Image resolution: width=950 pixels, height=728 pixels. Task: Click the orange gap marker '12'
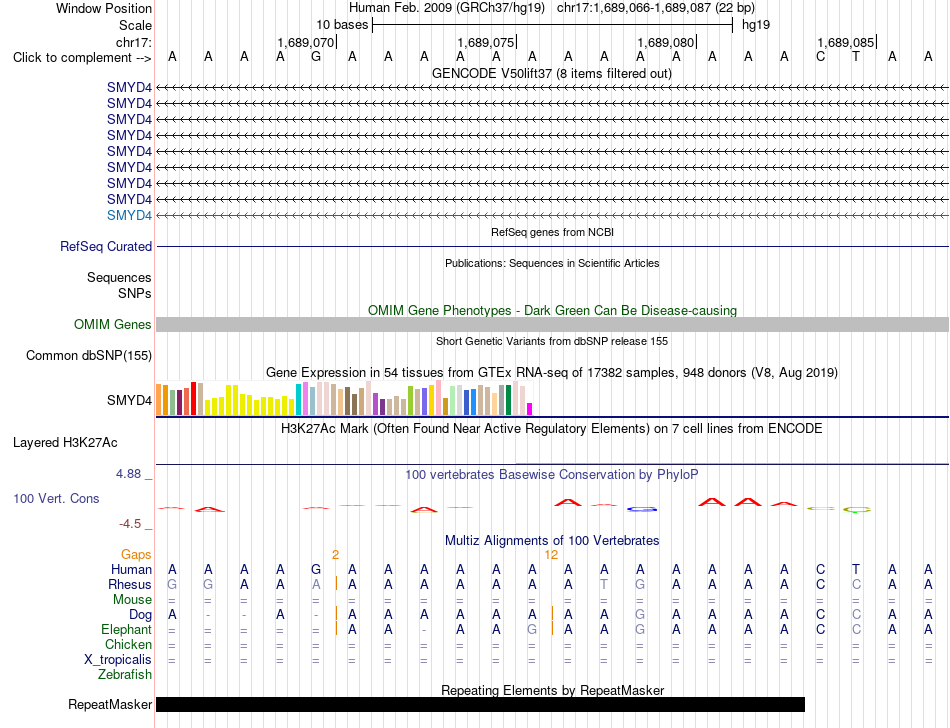(551, 555)
